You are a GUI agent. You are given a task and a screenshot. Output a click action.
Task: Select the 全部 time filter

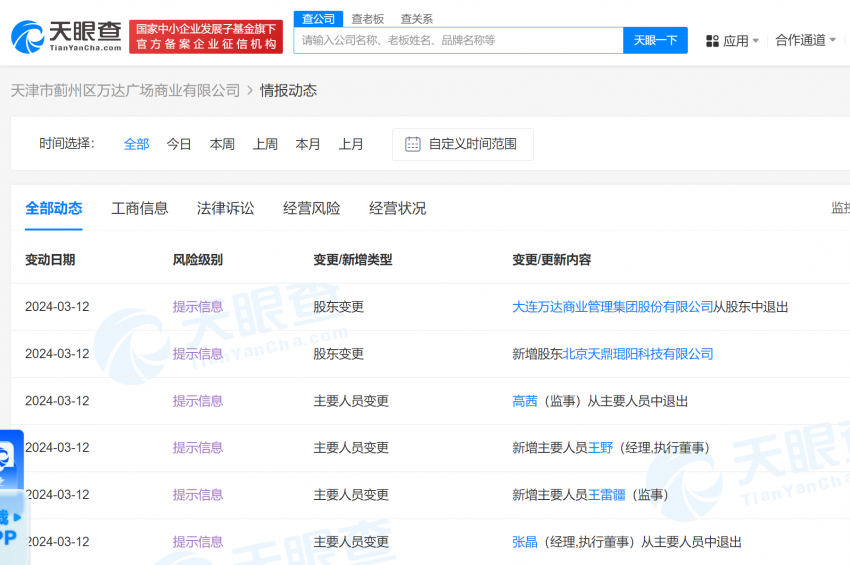(x=136, y=144)
